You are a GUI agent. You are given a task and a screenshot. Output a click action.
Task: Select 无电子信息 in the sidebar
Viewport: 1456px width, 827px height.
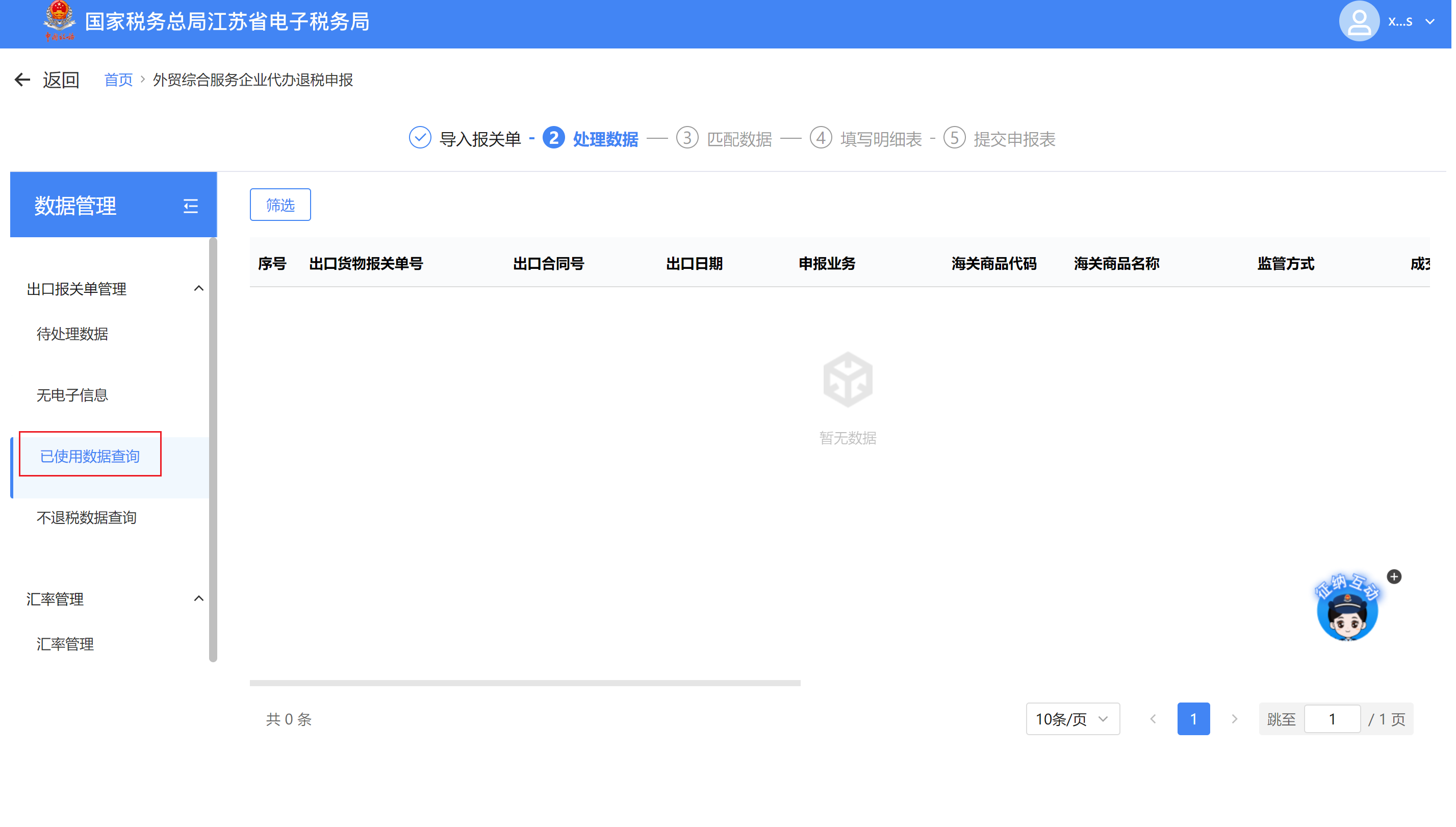click(72, 396)
